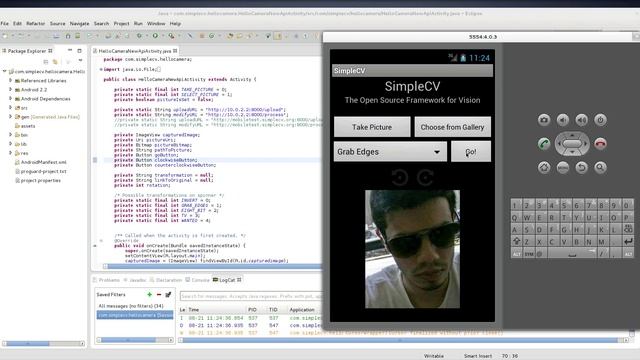Viewport: 640px width, 360px height.
Task: Click the Debug toolbar icon
Action: pos(139,36)
